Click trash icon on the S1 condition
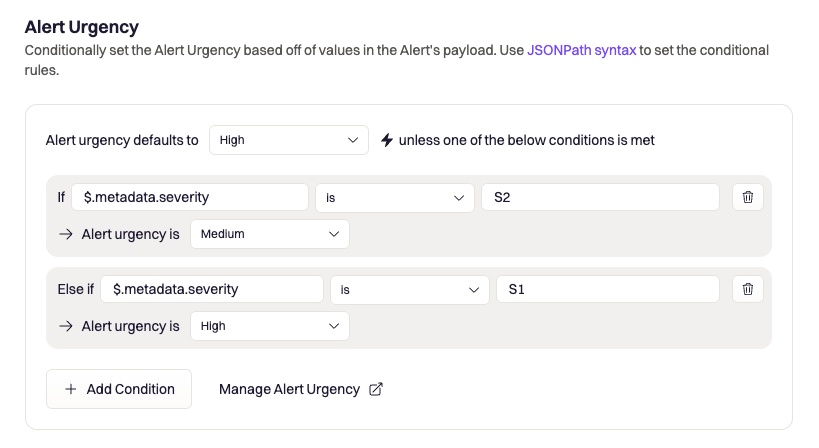The width and height of the screenshot is (819, 448). (x=748, y=289)
